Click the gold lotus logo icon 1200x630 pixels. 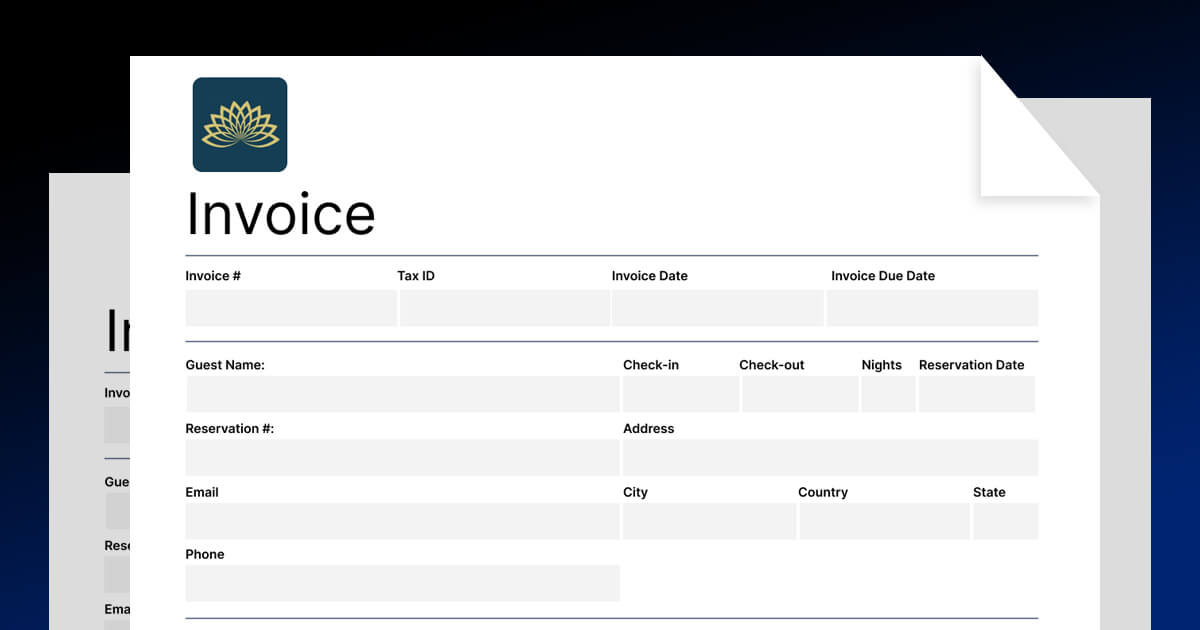[x=240, y=125]
